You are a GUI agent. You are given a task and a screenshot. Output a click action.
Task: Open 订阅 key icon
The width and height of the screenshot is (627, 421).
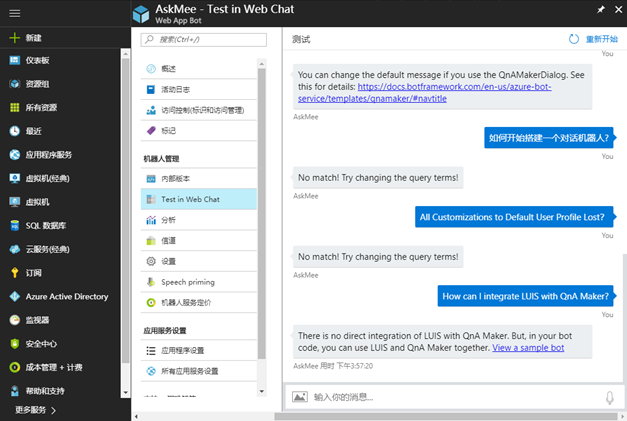pos(14,273)
